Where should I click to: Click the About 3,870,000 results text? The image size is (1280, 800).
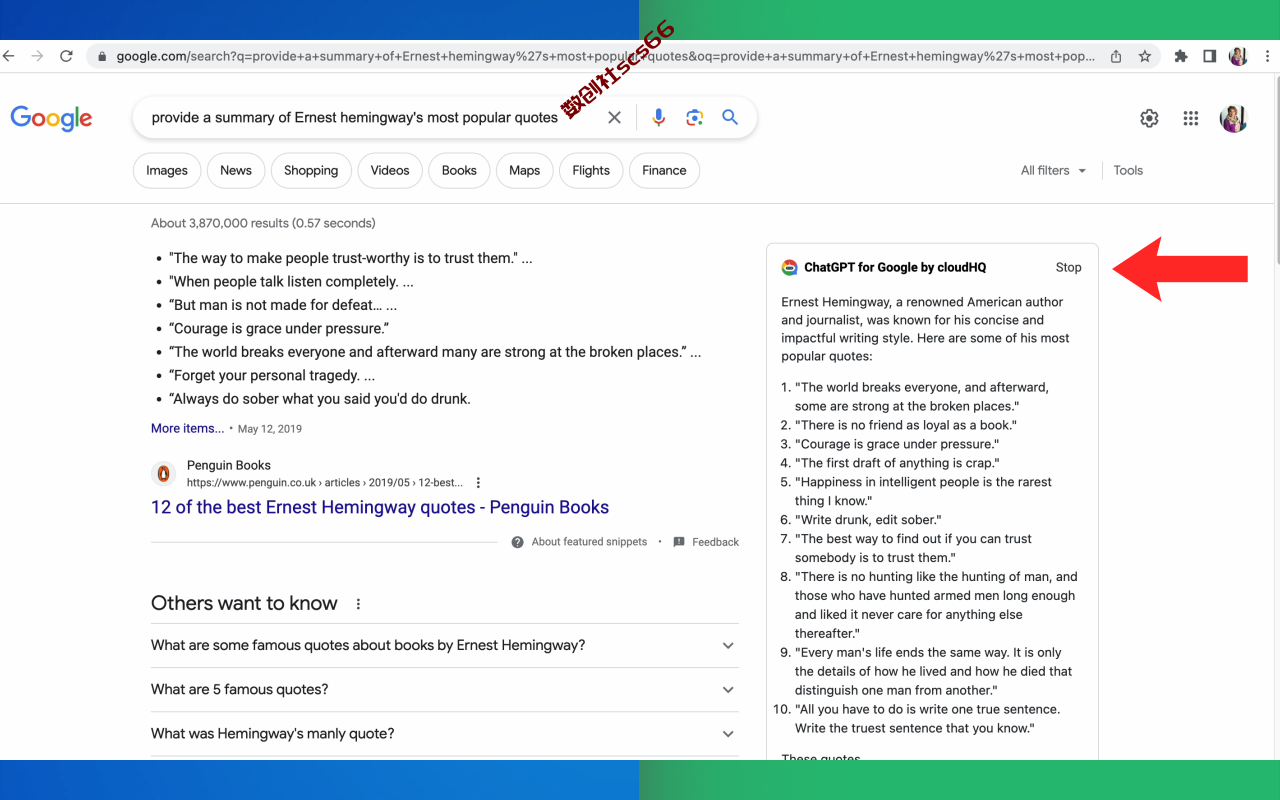(263, 223)
